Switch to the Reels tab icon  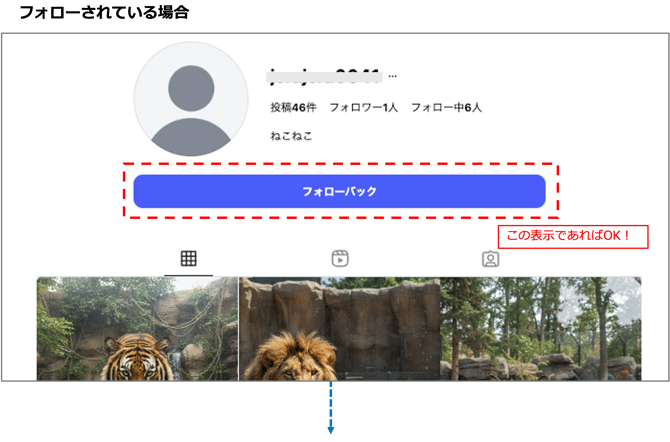click(x=339, y=259)
